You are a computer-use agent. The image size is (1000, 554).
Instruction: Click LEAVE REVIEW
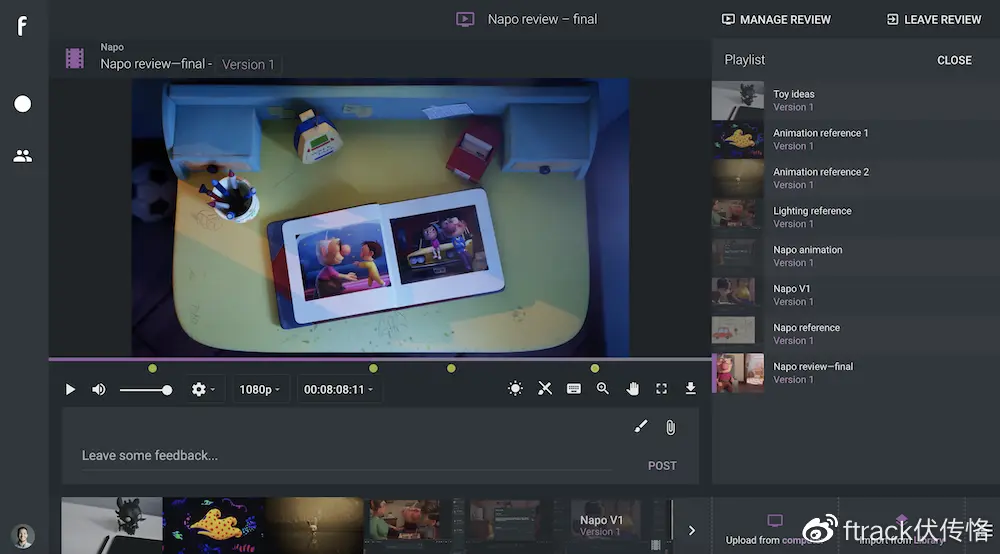click(x=934, y=20)
